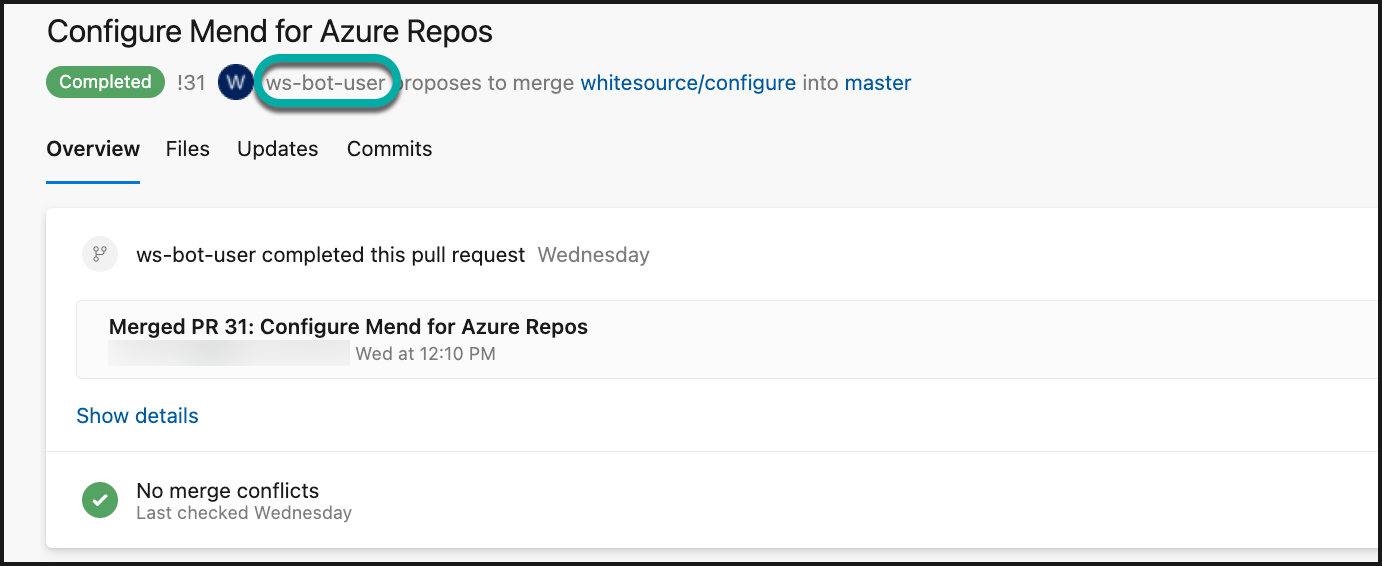This screenshot has height=566, width=1382.
Task: Click the Wed at 12:10 PM timestamp
Action: (425, 353)
